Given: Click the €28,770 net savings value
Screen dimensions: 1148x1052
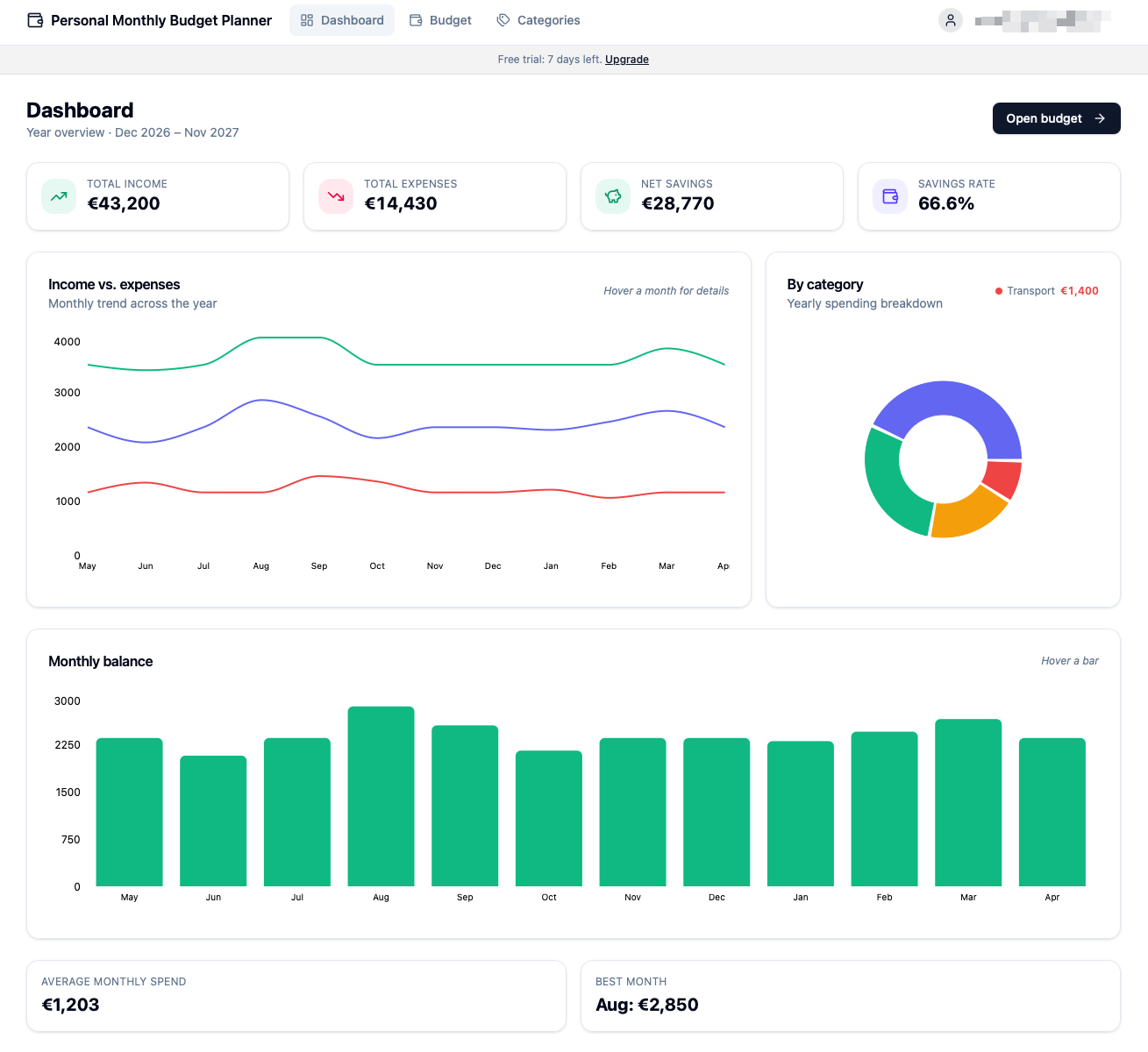Looking at the screenshot, I should (x=678, y=203).
